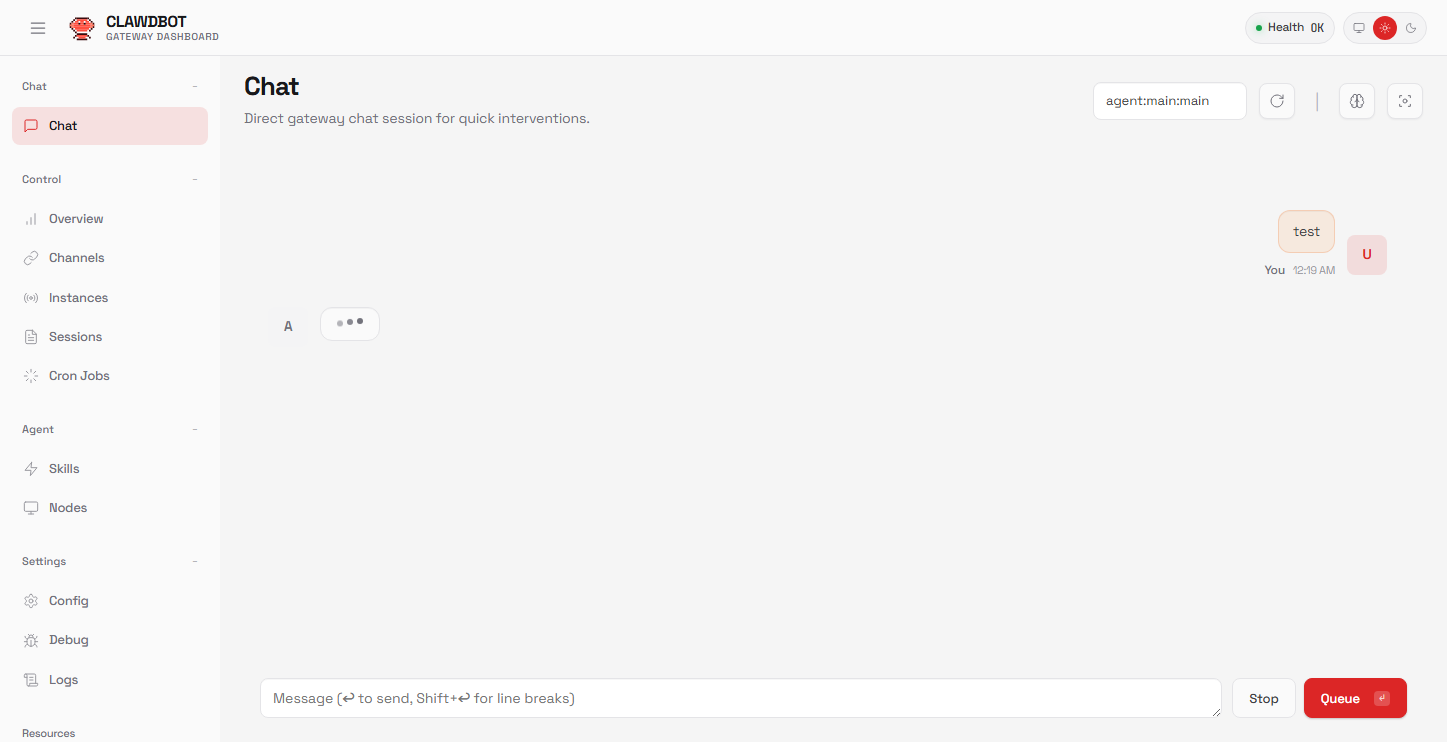The image size is (1447, 742).
Task: Toggle focus mode icon
Action: (x=1405, y=101)
